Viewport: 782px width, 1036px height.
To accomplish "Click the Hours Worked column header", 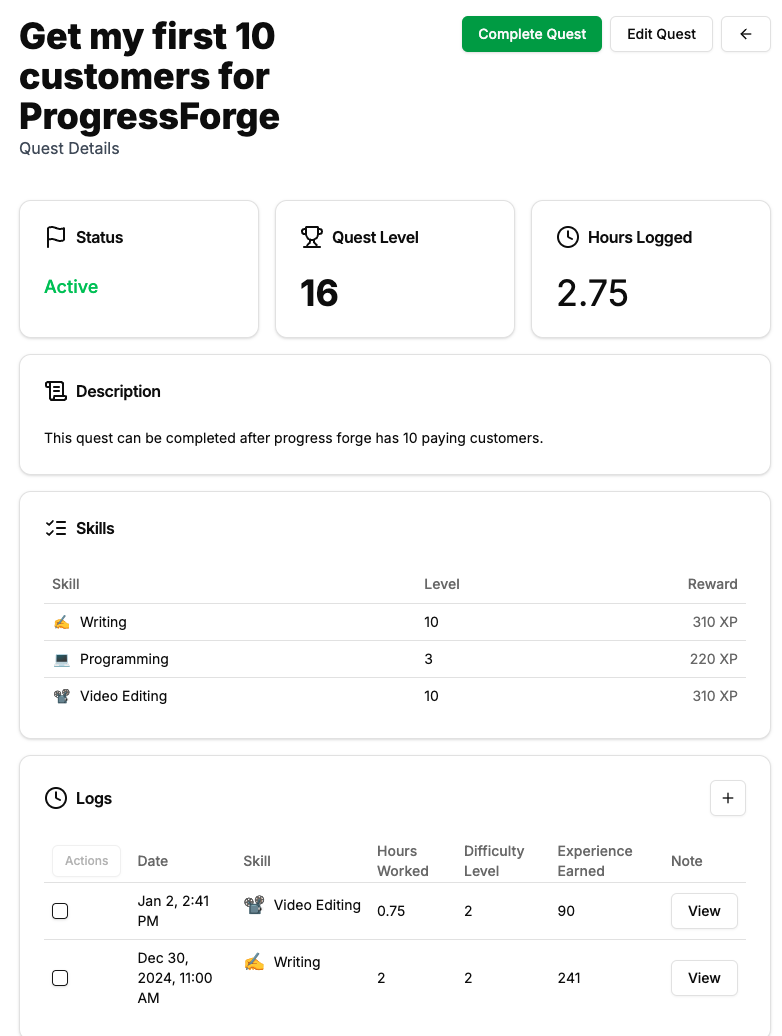I will pyautogui.click(x=403, y=861).
